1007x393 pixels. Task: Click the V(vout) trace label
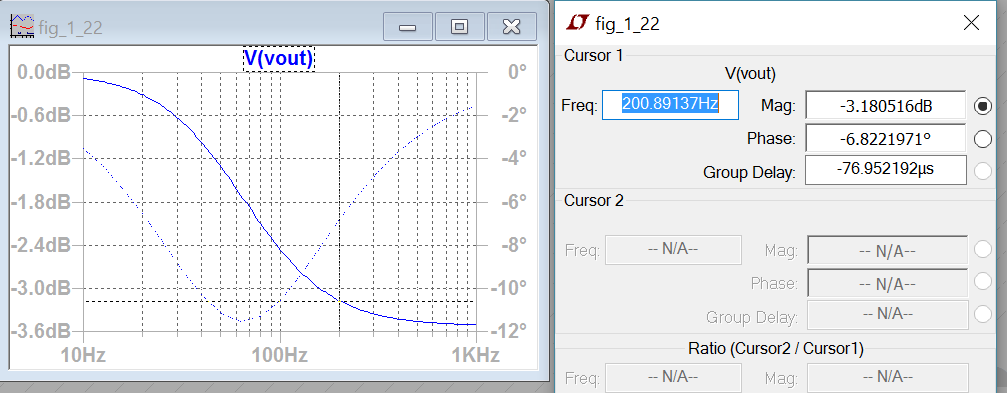(279, 59)
